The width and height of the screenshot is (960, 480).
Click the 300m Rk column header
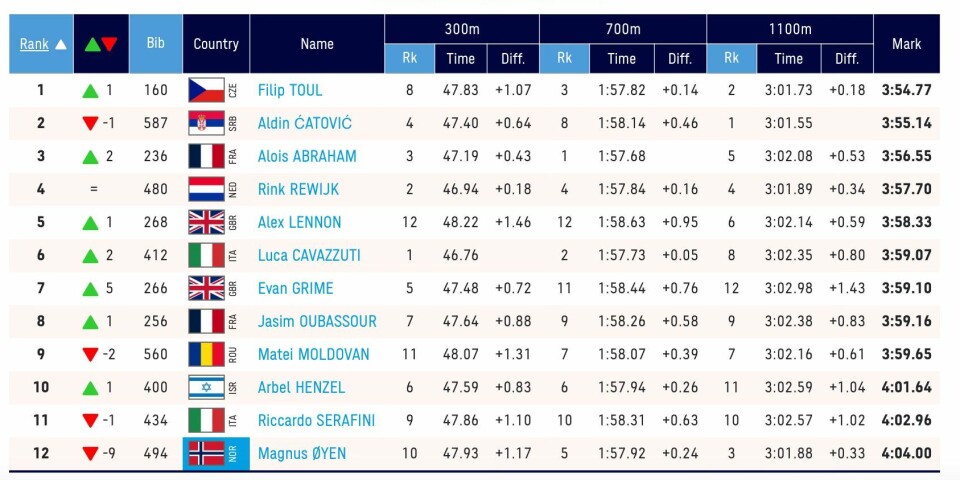[x=409, y=59]
